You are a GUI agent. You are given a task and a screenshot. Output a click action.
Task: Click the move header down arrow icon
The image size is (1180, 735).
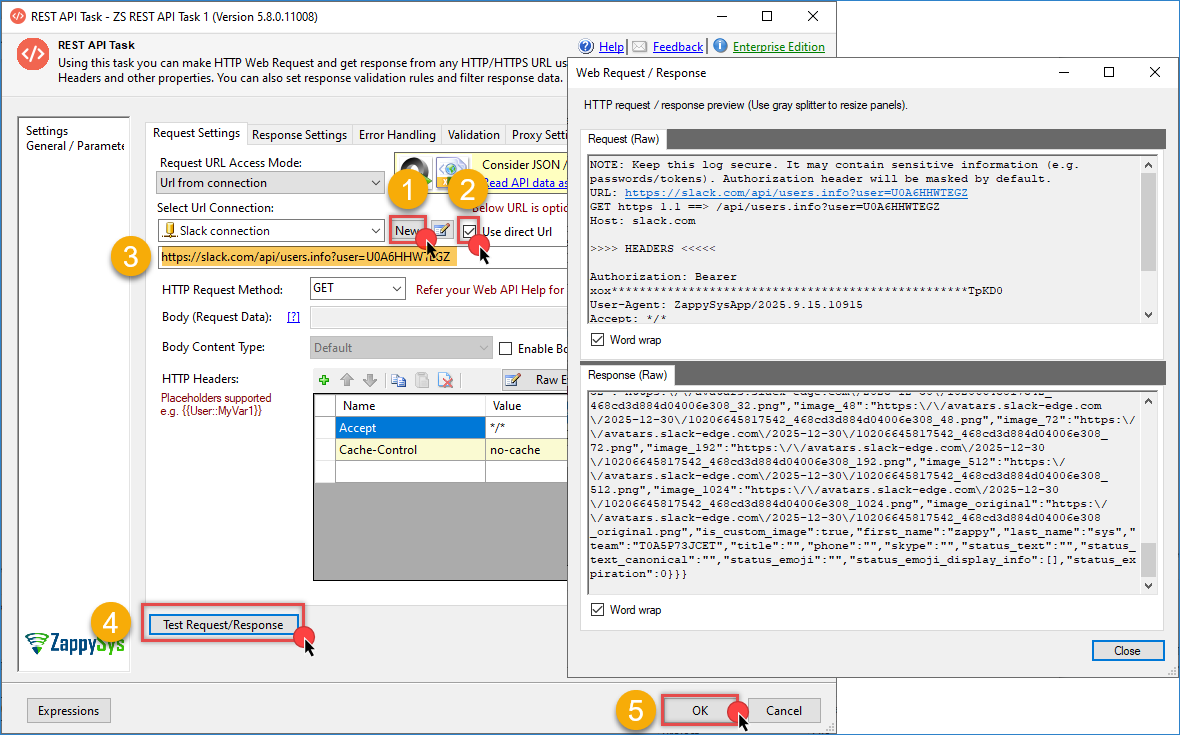(370, 380)
